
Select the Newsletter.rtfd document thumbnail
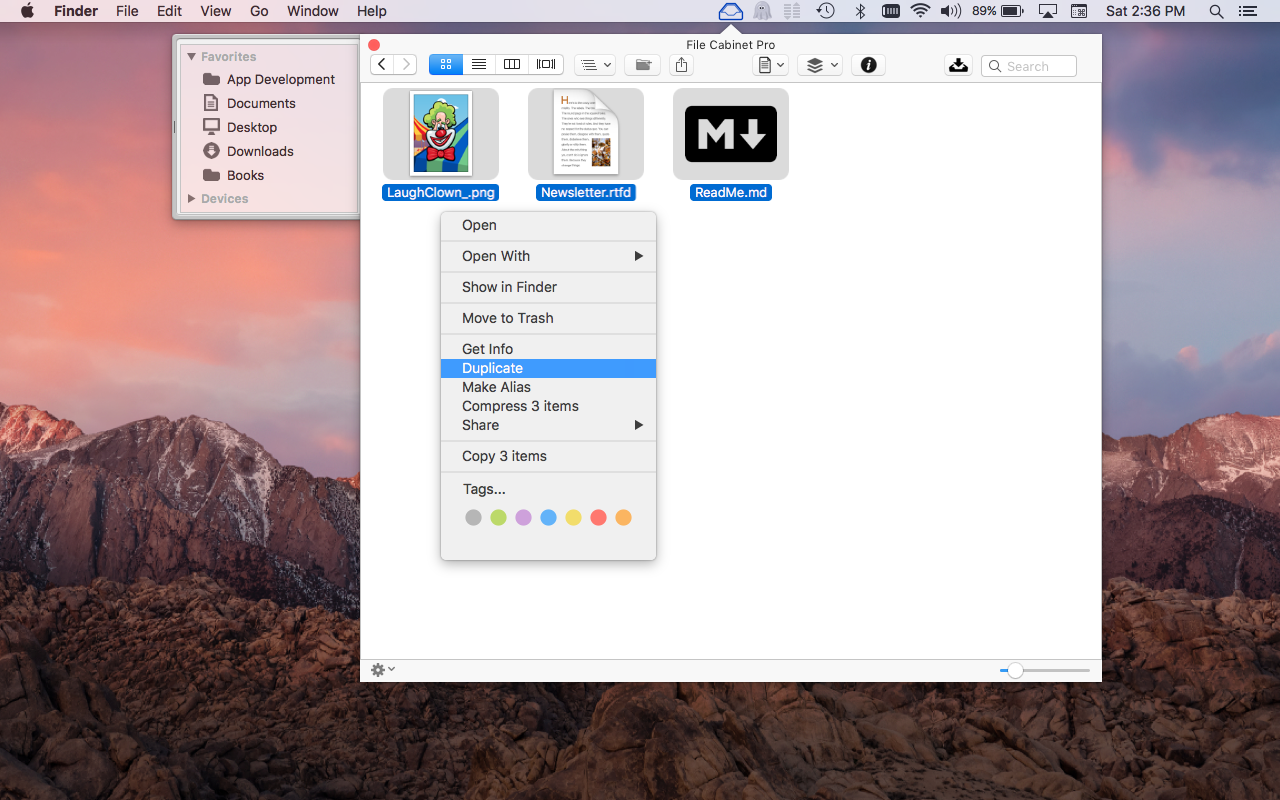(x=586, y=133)
